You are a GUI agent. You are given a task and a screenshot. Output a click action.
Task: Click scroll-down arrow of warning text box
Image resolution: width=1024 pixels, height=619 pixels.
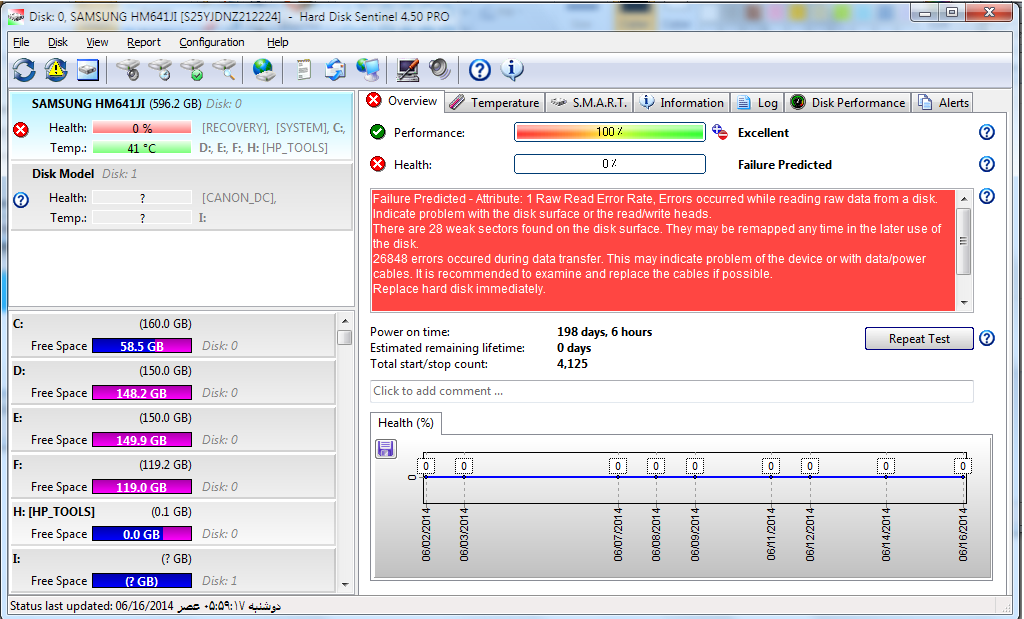964,303
